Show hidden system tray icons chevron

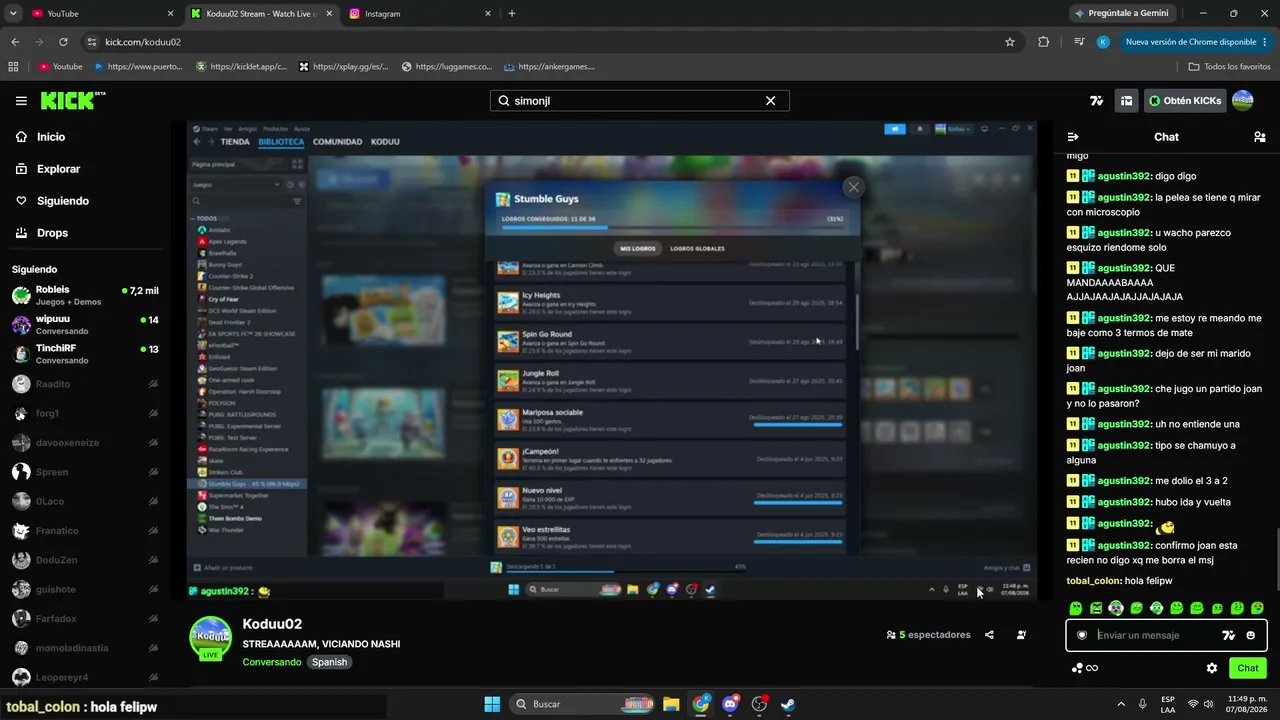[x=1120, y=704]
